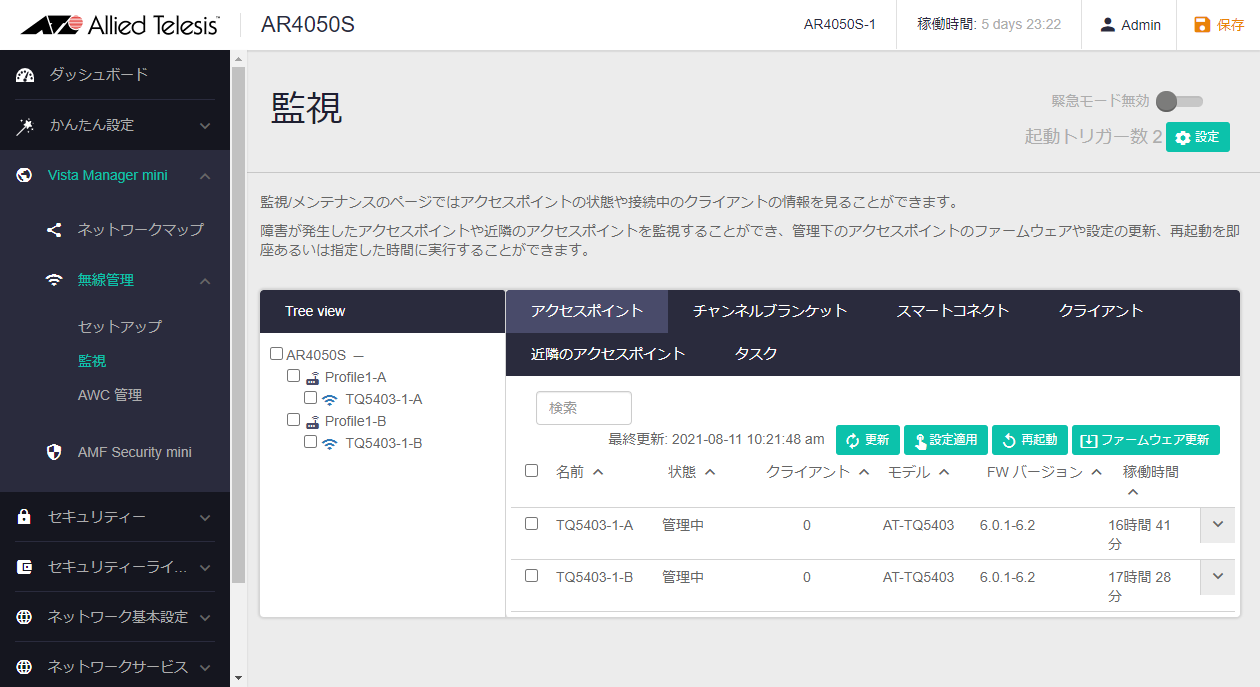Click the Security lock icon in sidebar
Image resolution: width=1260 pixels, height=687 pixels.
(x=26, y=517)
